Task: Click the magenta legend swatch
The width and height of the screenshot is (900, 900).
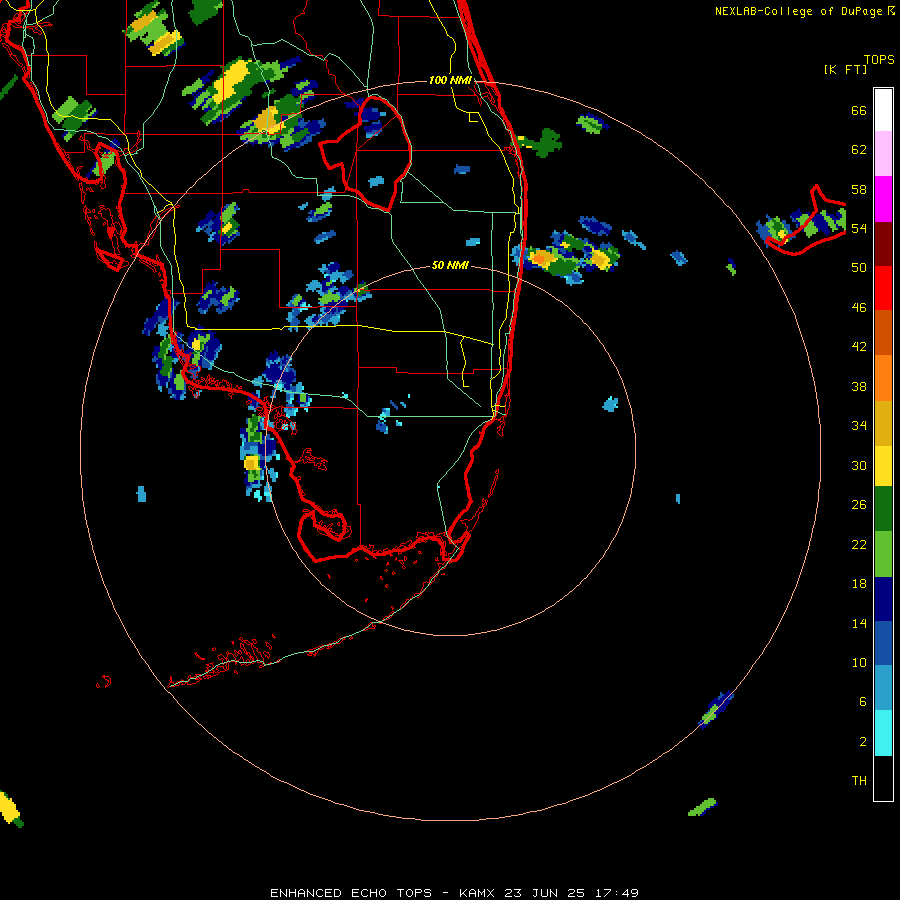Action: pyautogui.click(x=883, y=199)
